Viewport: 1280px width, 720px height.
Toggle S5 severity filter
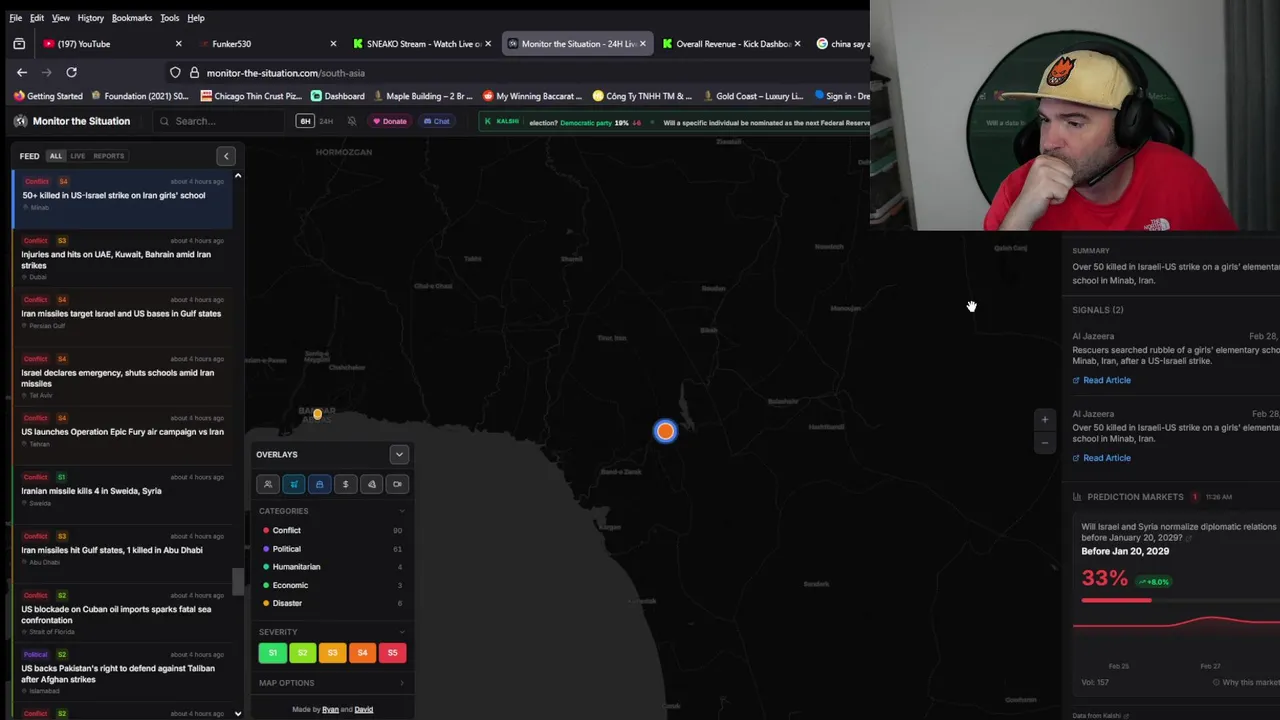tap(392, 653)
